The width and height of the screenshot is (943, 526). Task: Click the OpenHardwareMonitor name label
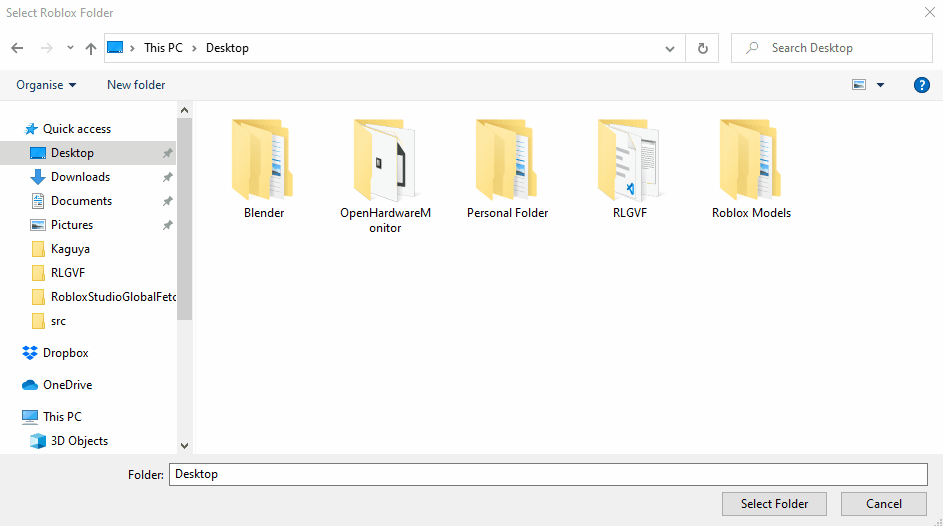(385, 221)
